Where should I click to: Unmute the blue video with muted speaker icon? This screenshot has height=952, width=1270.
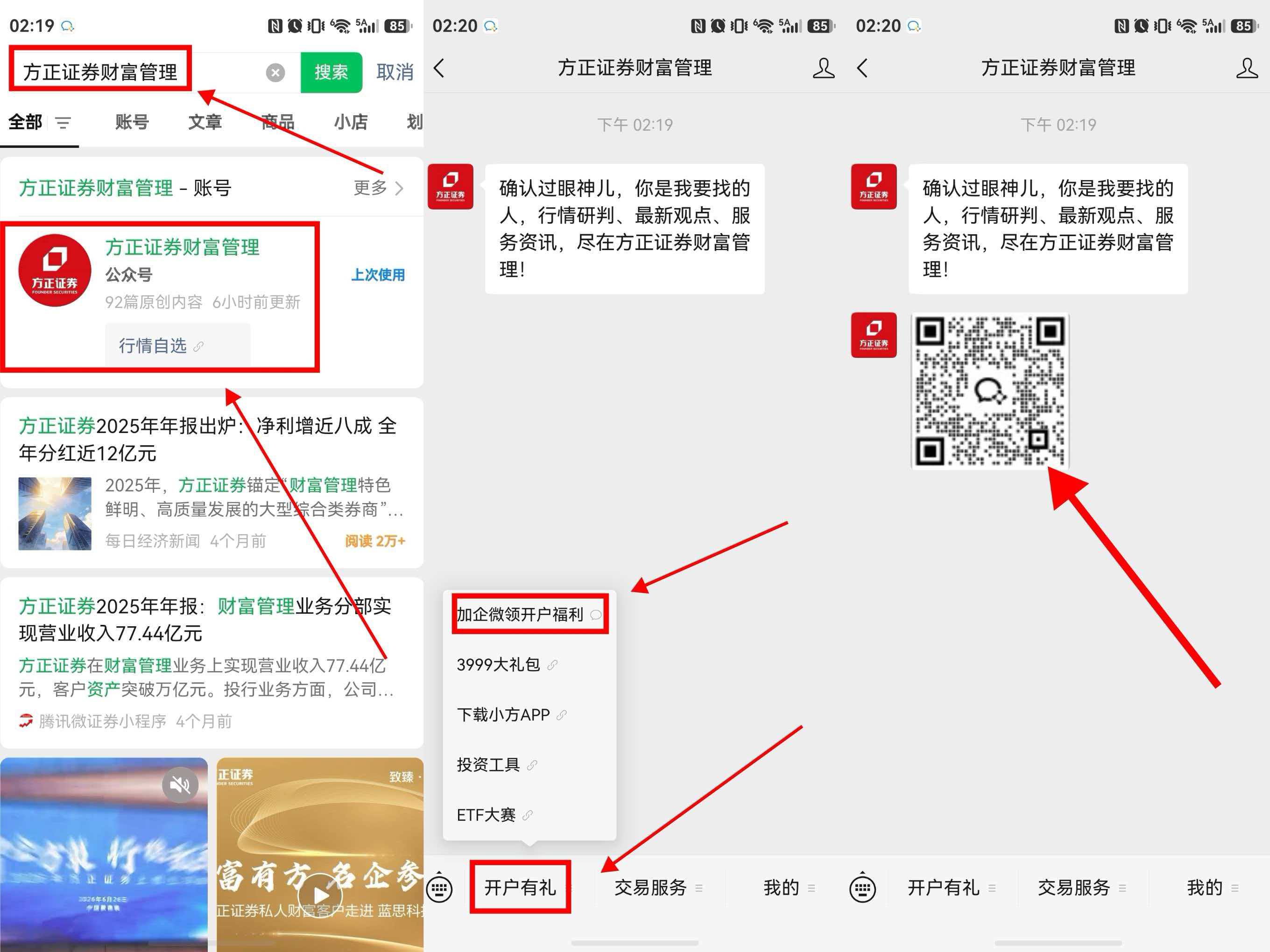pyautogui.click(x=180, y=784)
